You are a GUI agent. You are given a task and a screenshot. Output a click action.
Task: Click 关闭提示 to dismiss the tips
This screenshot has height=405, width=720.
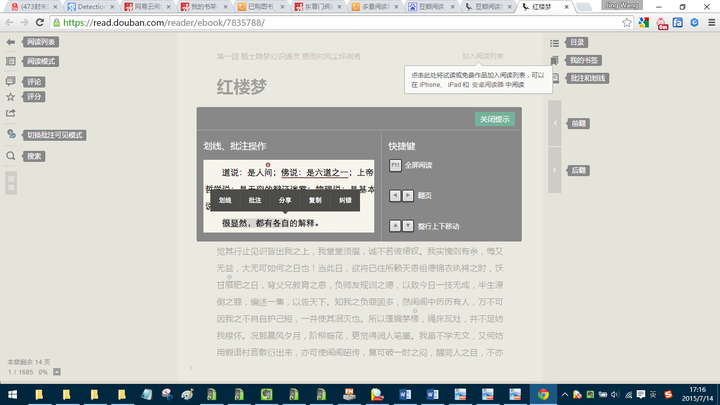pyautogui.click(x=495, y=119)
